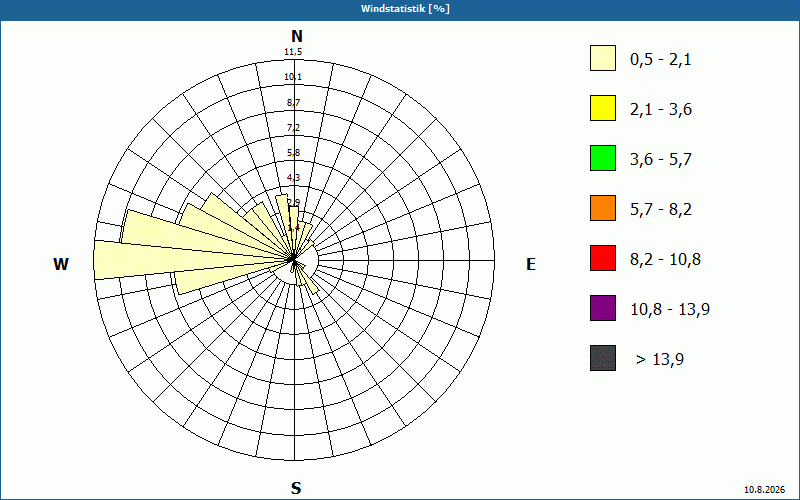Click the E compass label
The width and height of the screenshot is (800, 500).
[531, 264]
